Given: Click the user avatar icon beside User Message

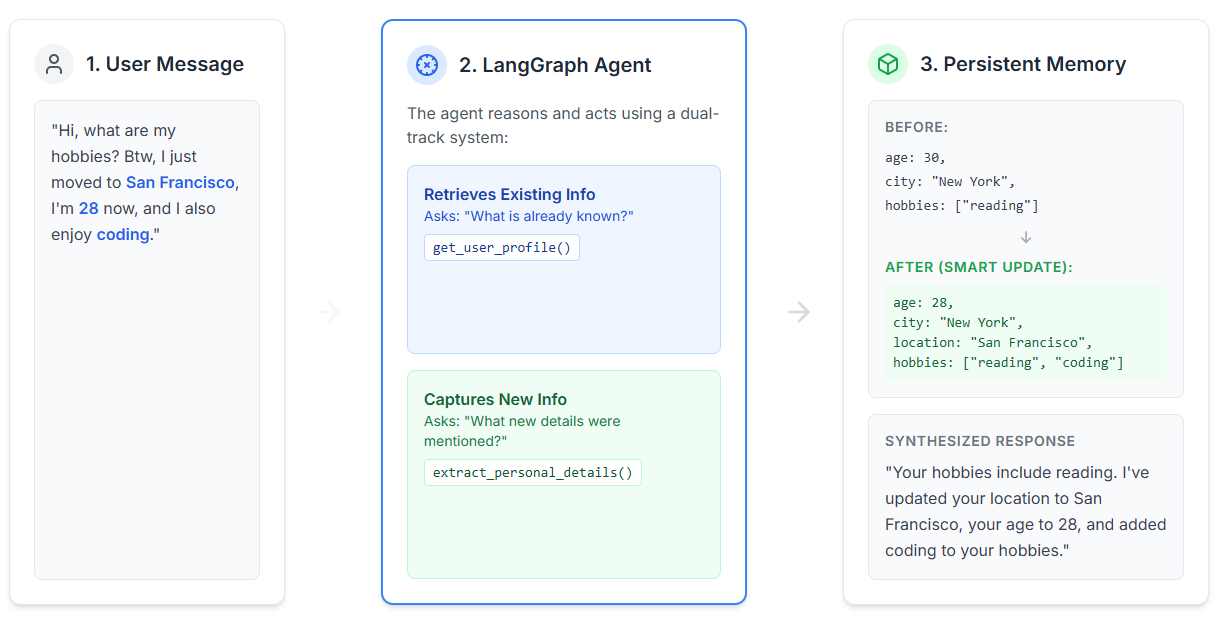Looking at the screenshot, I should (54, 64).
